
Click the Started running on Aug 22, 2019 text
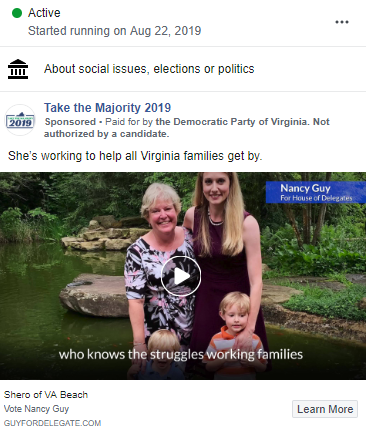(x=114, y=31)
